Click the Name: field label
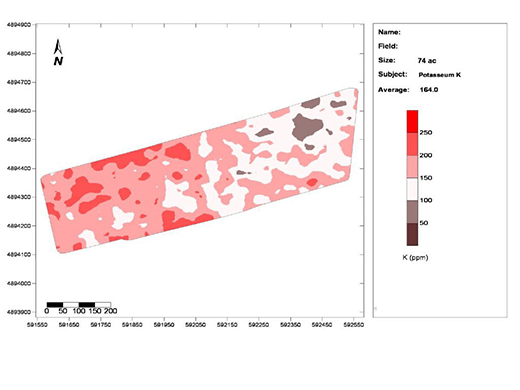 389,32
